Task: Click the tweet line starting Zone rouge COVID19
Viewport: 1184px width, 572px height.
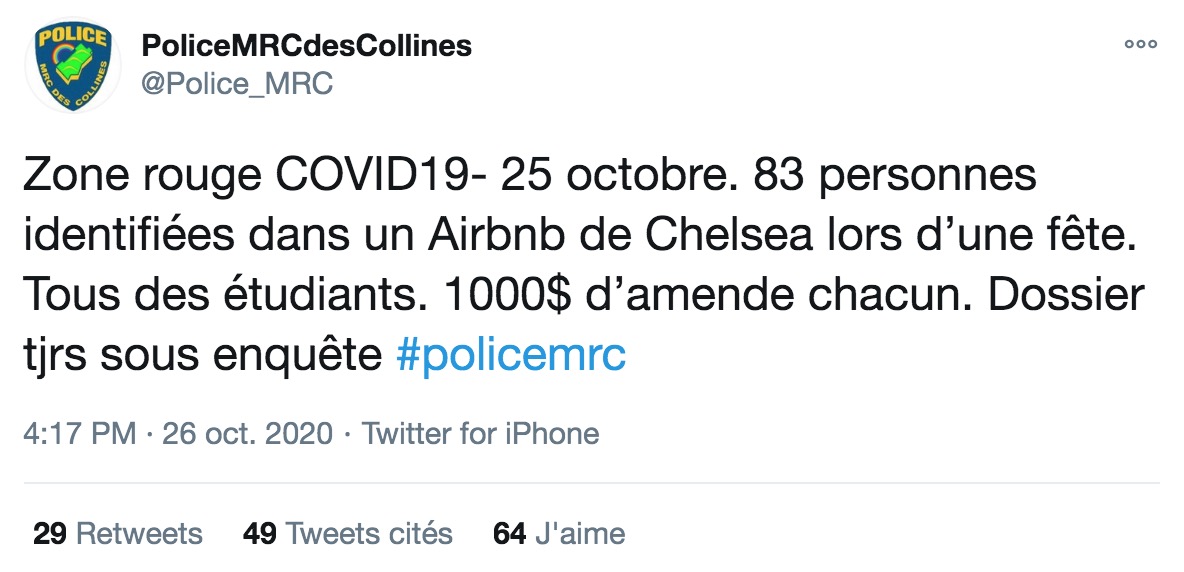Action: pos(530,177)
